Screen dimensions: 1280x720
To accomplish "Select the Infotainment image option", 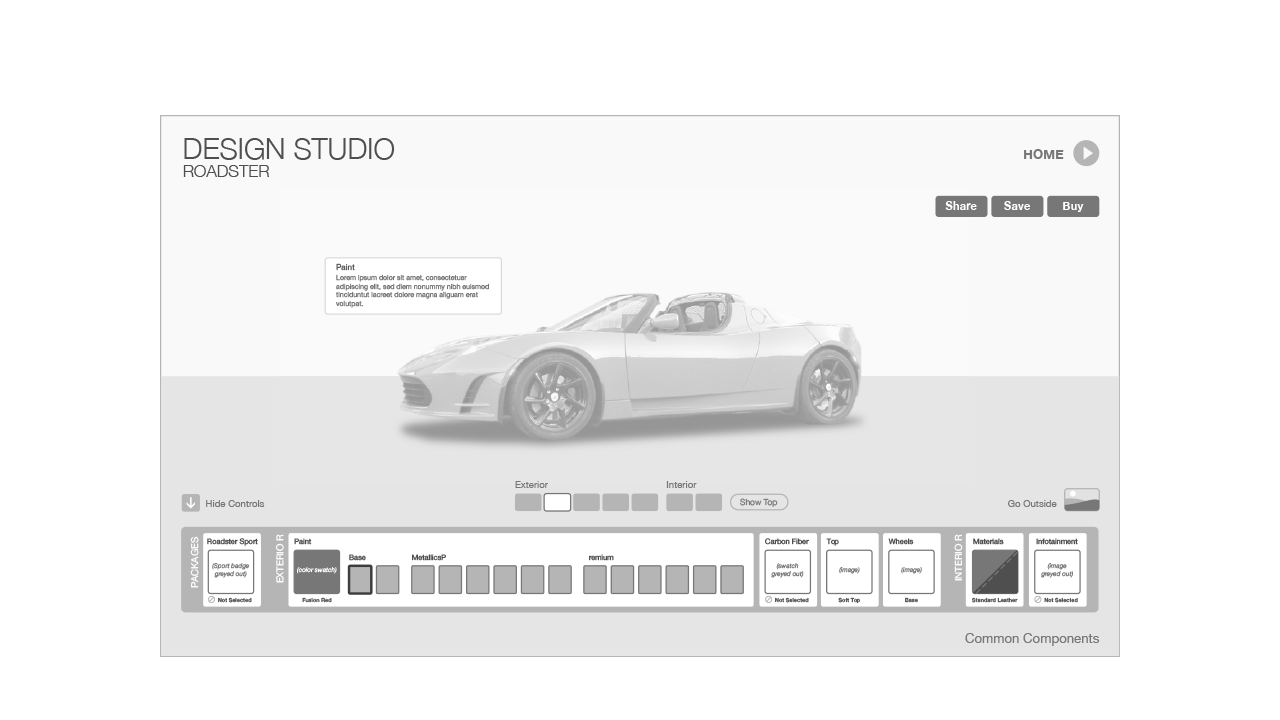I will [1057, 571].
